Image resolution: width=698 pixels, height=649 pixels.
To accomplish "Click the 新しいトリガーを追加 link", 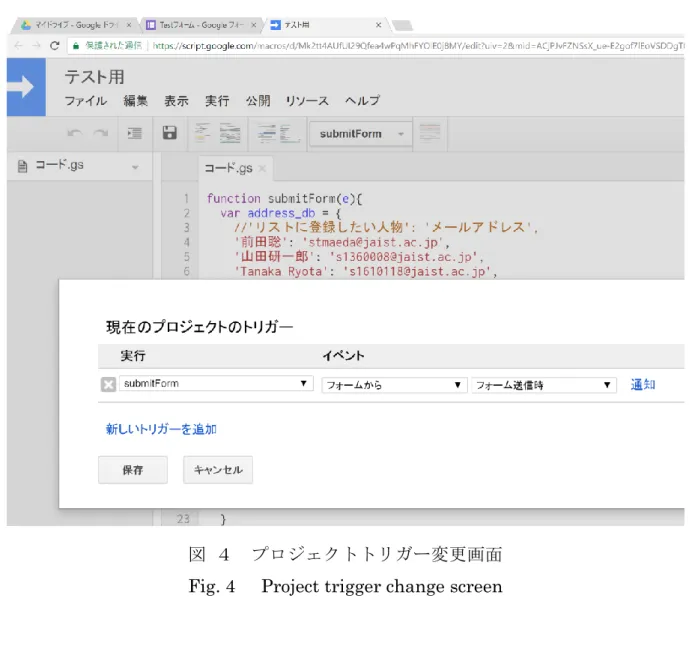I will (161, 429).
